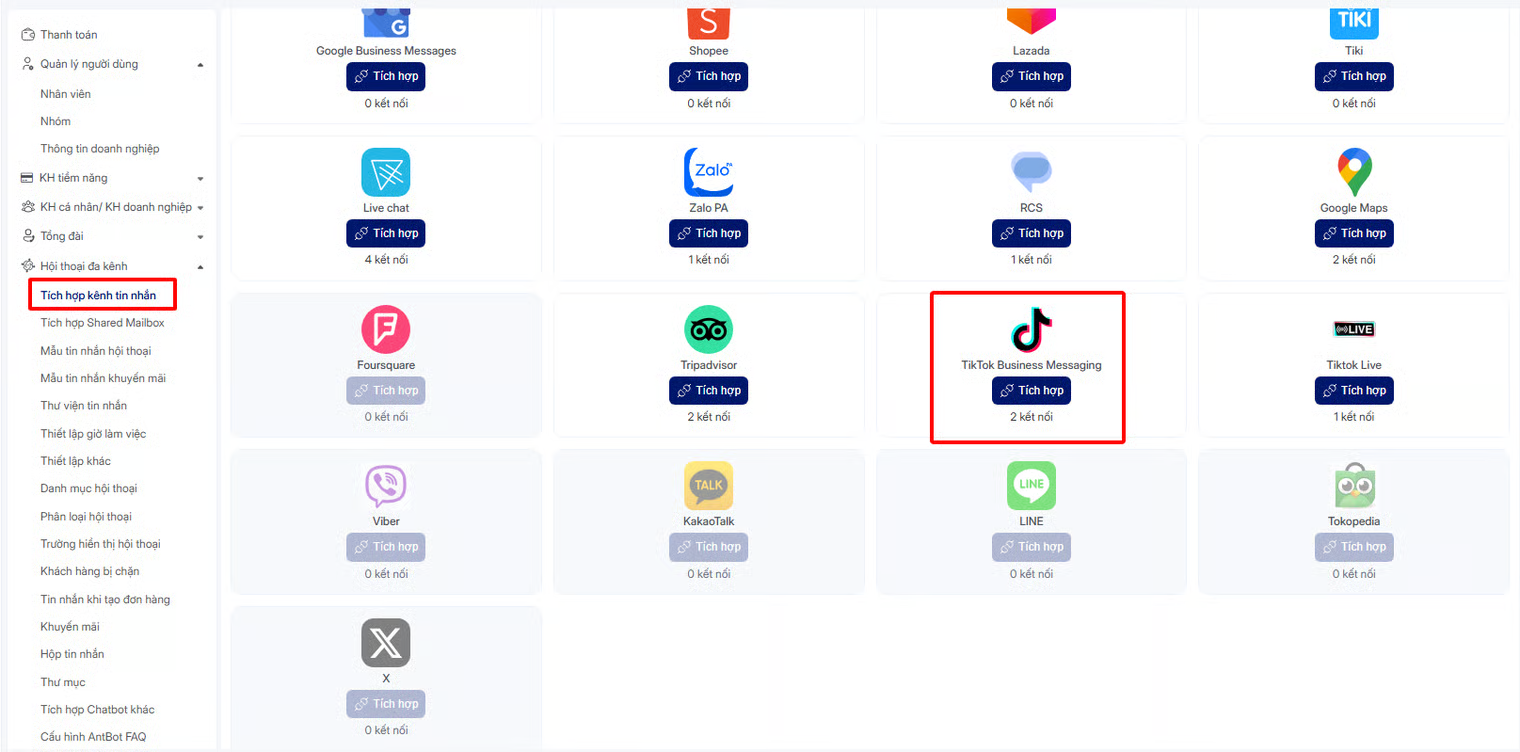This screenshot has height=752, width=1520.
Task: Click the Zalo PA logo icon
Action: pos(708,172)
